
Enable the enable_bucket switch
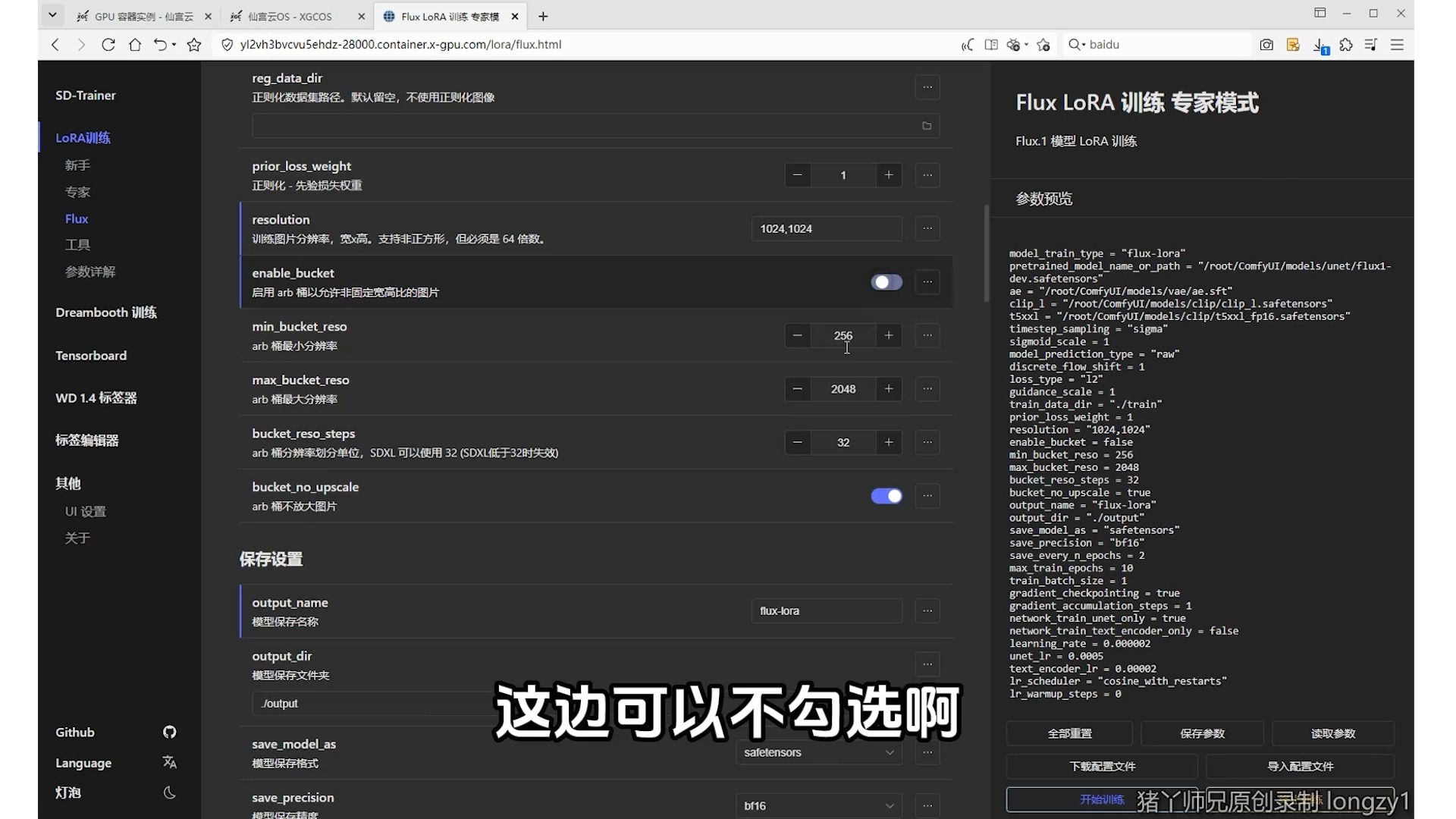click(x=886, y=282)
